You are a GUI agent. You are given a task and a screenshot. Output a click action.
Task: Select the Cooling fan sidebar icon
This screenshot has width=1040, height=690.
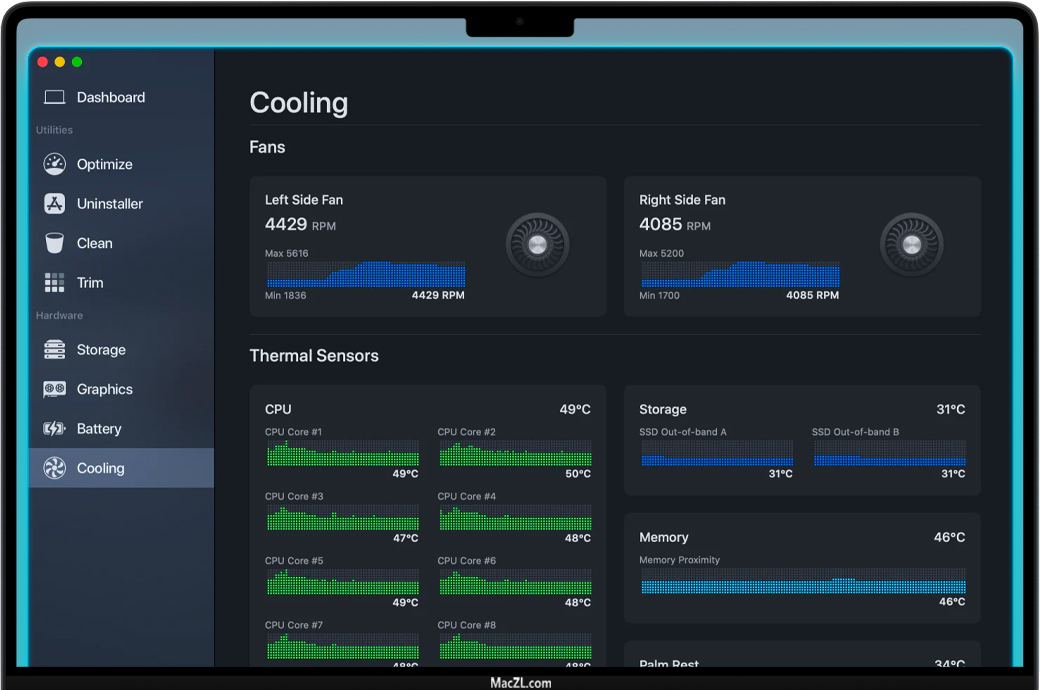pyautogui.click(x=55, y=468)
